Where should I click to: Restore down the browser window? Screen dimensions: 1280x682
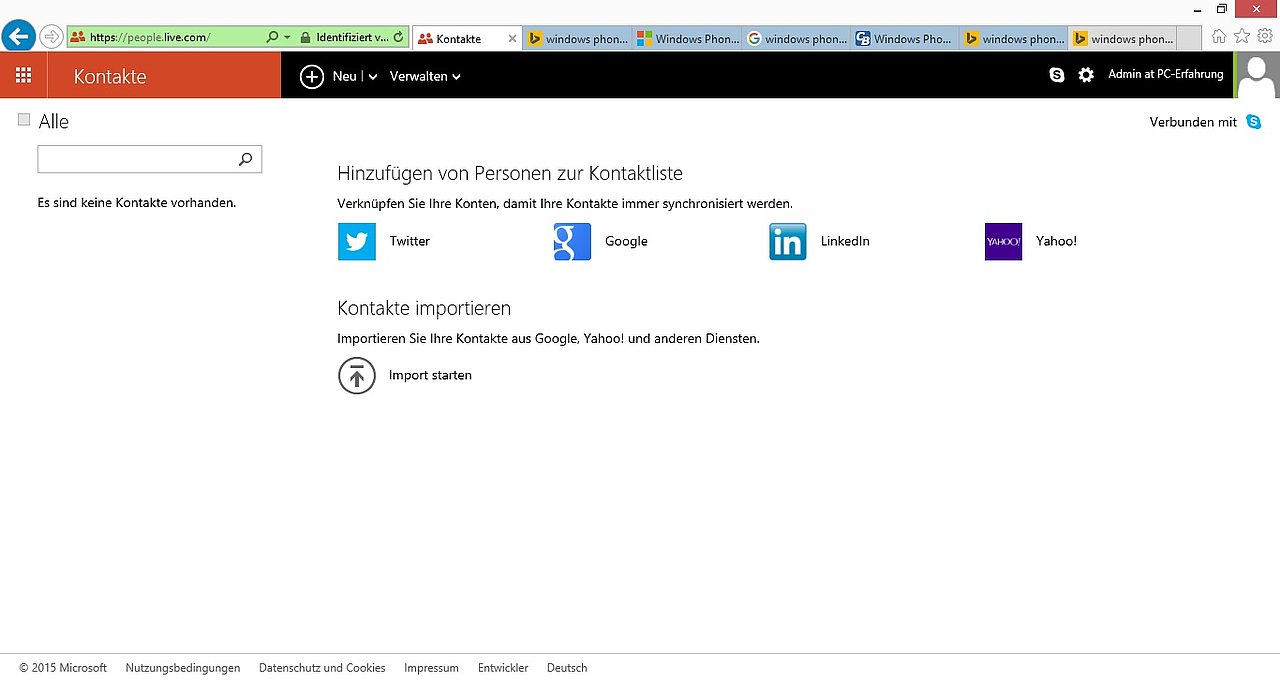click(x=1221, y=8)
